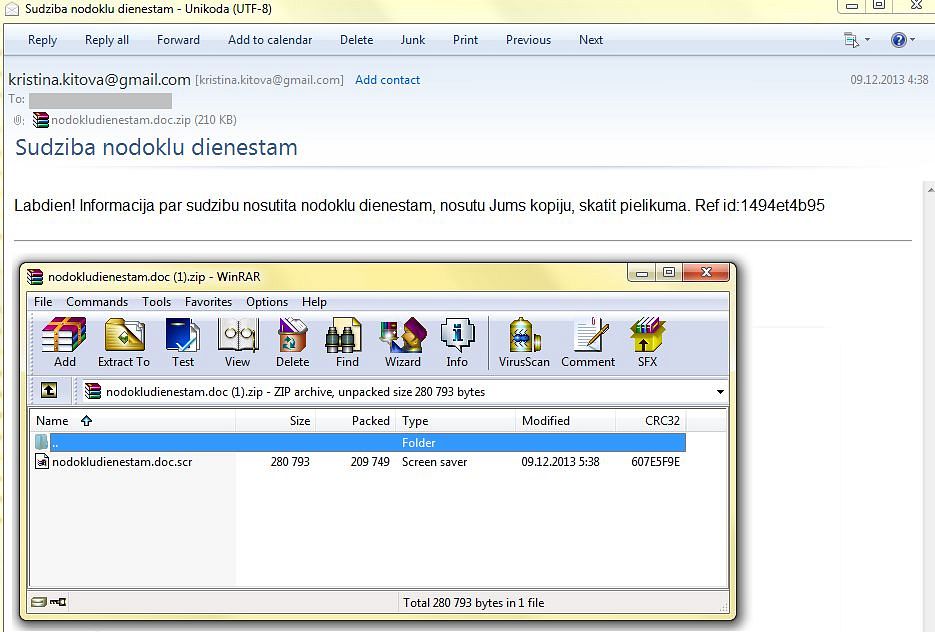
Task: Print the email
Action: (465, 40)
